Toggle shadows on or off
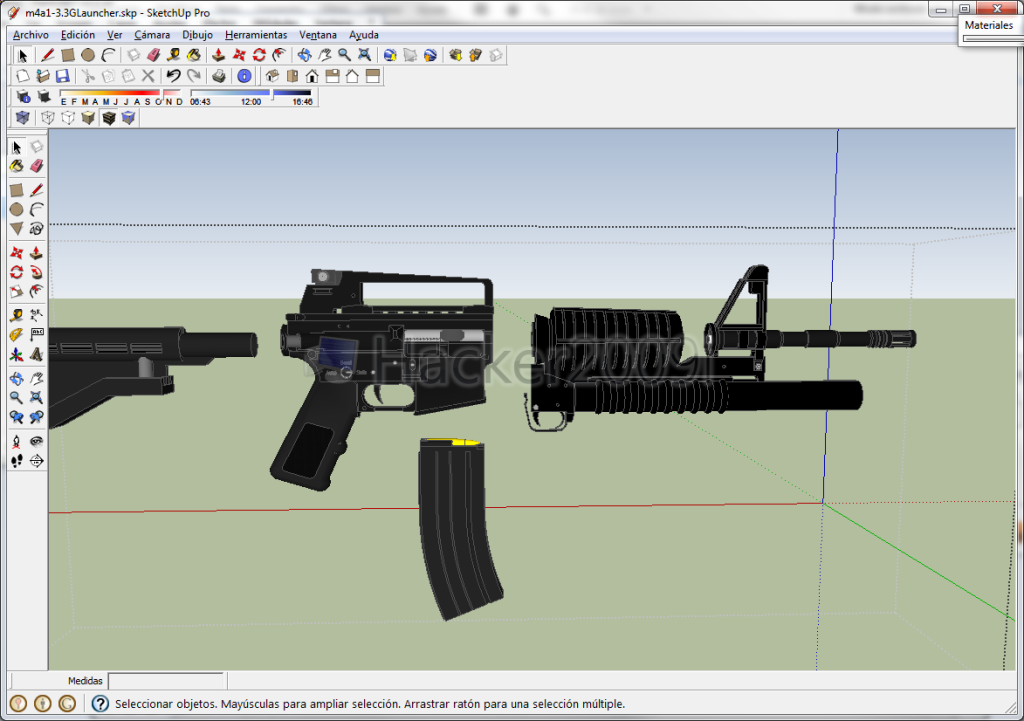The image size is (1024, 721). point(44,97)
